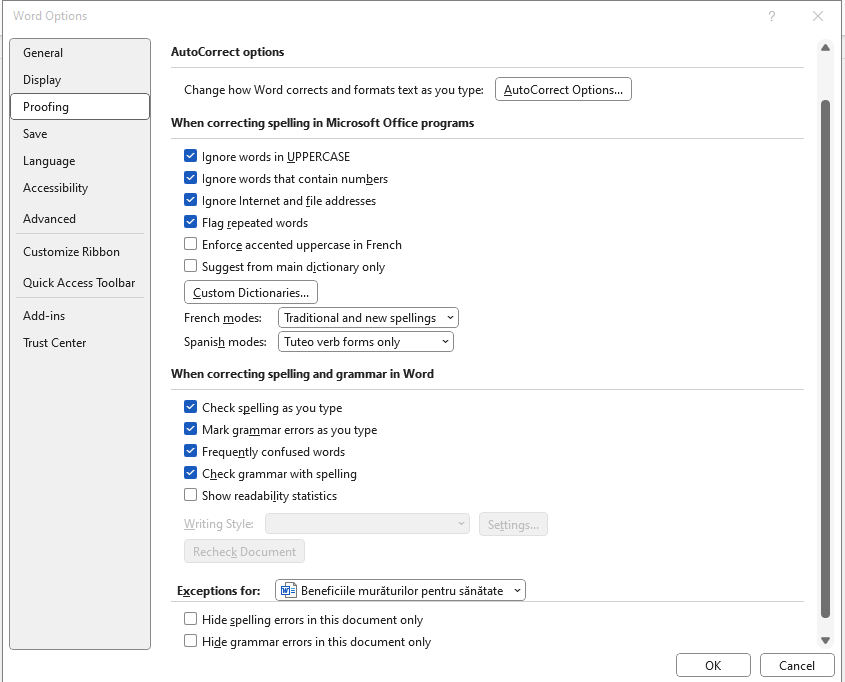The width and height of the screenshot is (845, 682).
Task: Click the scroll up arrow
Action: 825,48
